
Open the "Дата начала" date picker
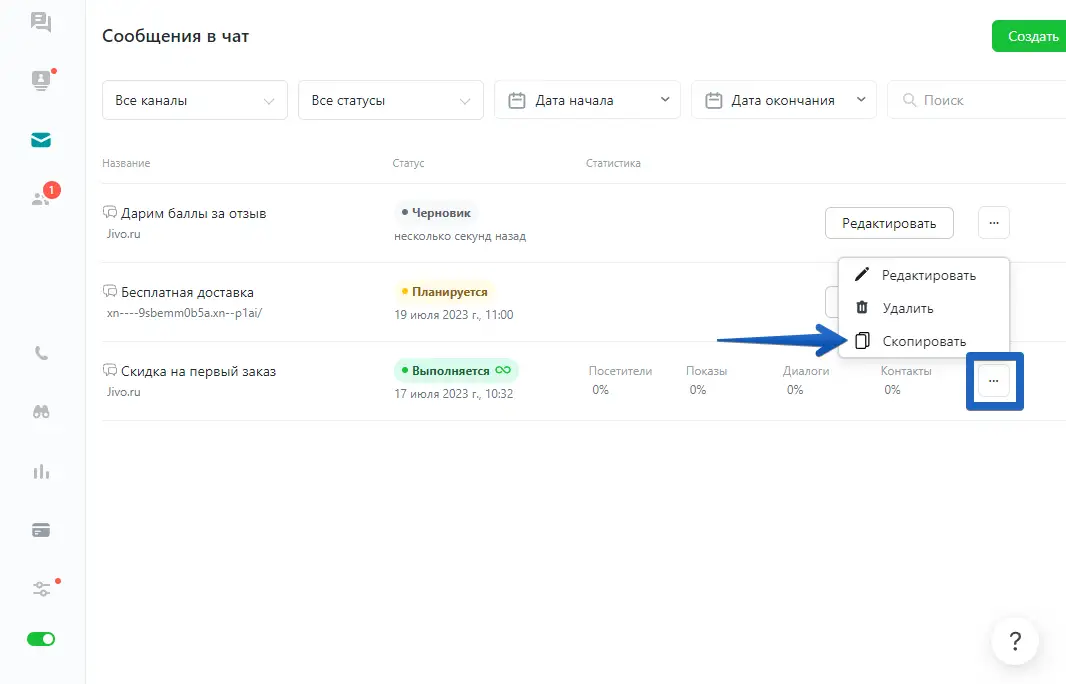pos(587,100)
